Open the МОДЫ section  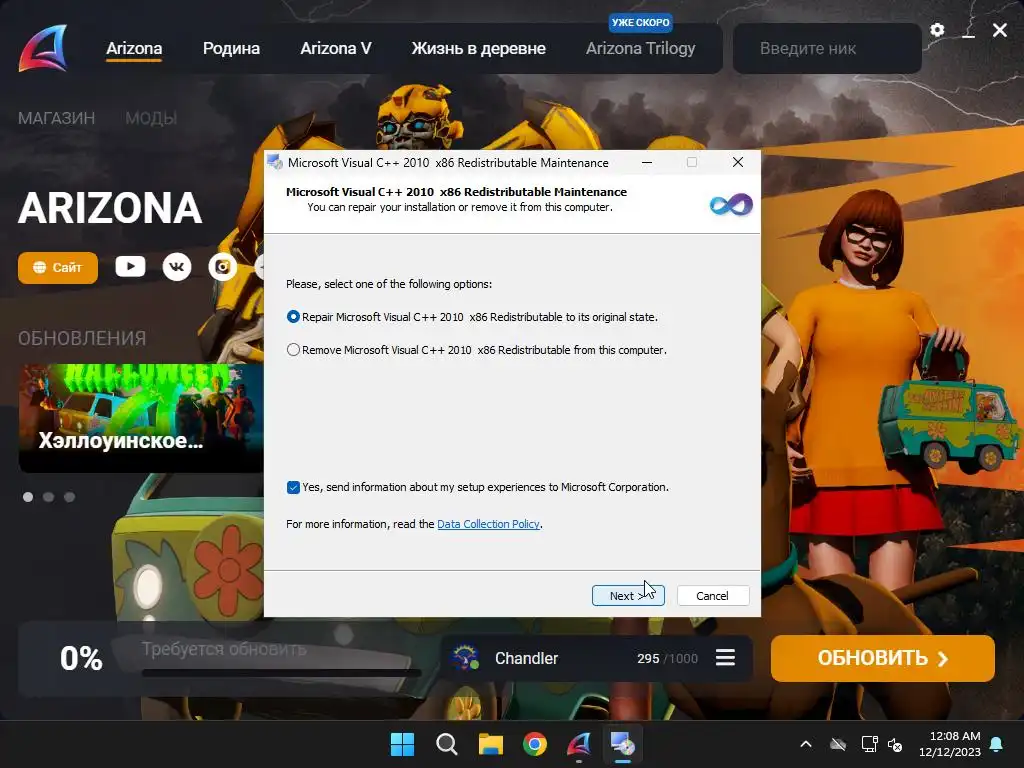click(151, 118)
